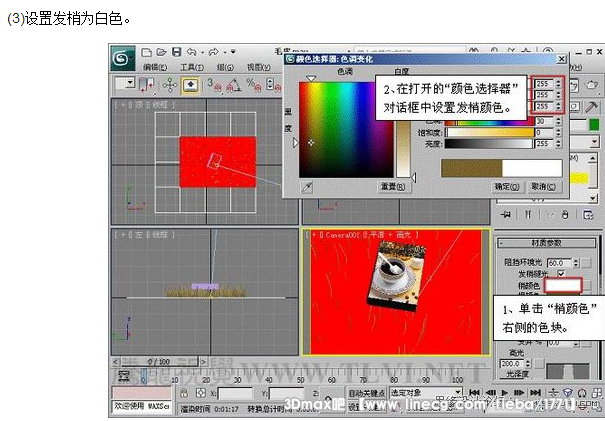
Task: Click the teapot render icon
Action: [591, 85]
